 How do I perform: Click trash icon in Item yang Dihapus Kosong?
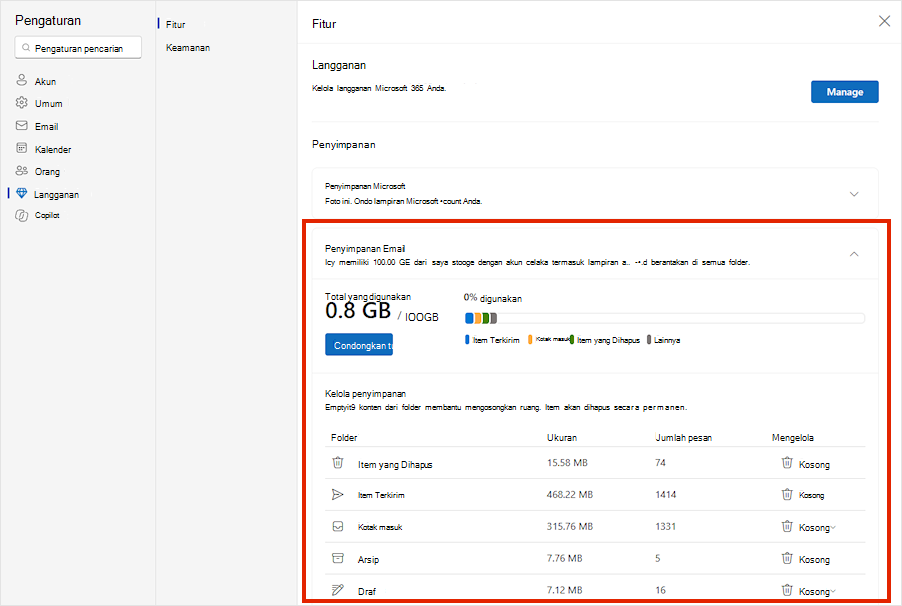(787, 463)
